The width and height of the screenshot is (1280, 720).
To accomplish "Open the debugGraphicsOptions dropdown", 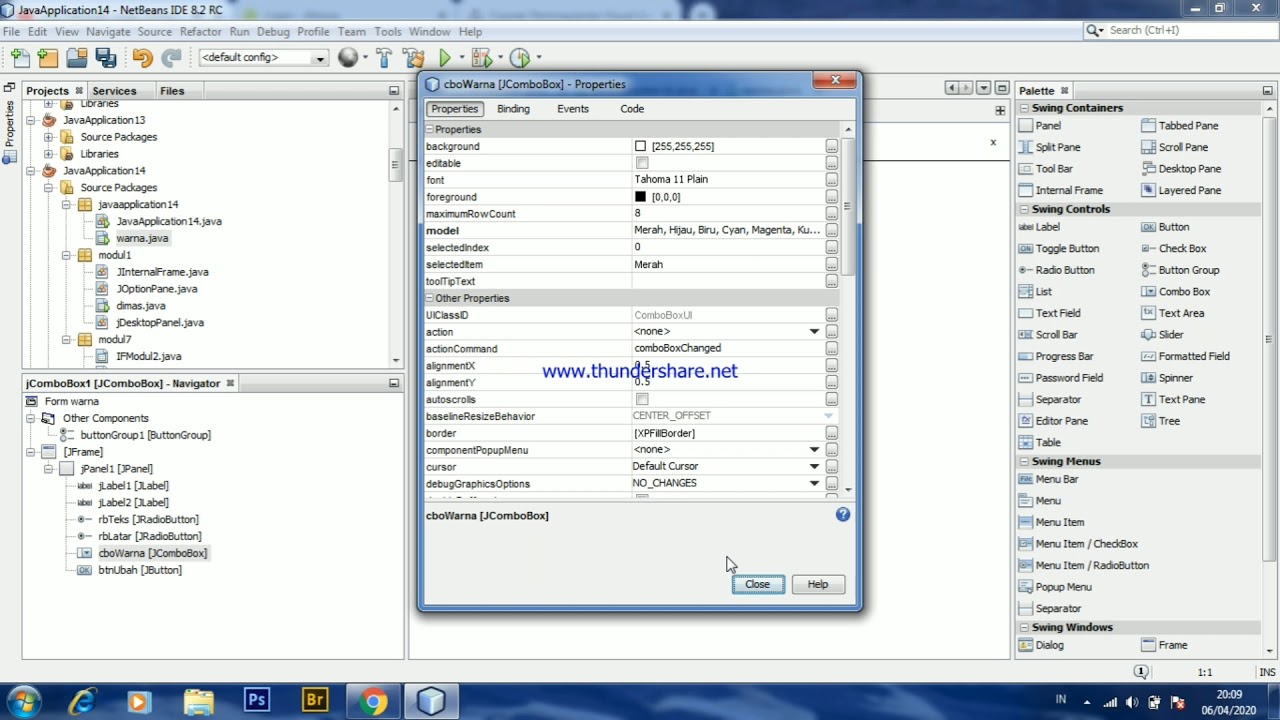I will (814, 484).
